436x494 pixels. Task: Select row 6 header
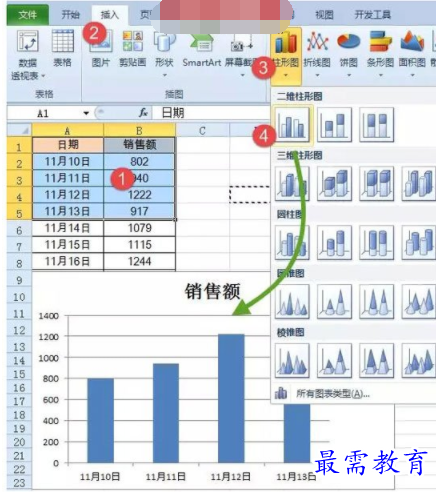[x=19, y=230]
